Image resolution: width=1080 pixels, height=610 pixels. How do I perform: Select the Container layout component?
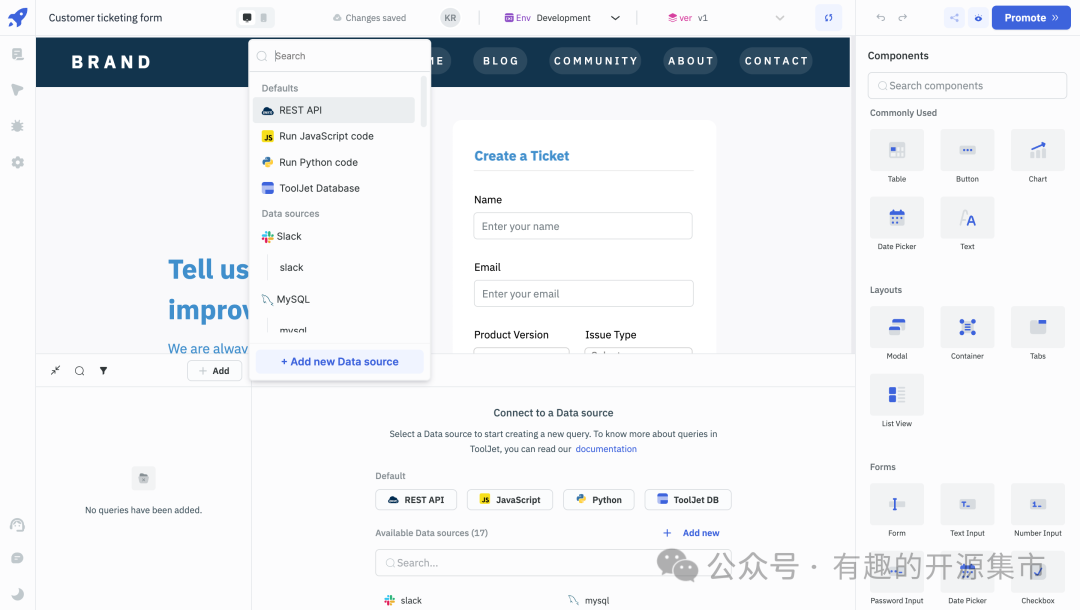(x=967, y=327)
